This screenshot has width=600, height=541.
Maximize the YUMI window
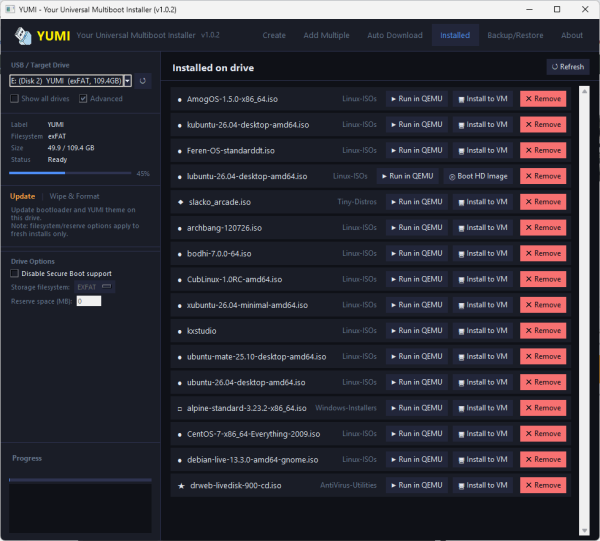(557, 9)
